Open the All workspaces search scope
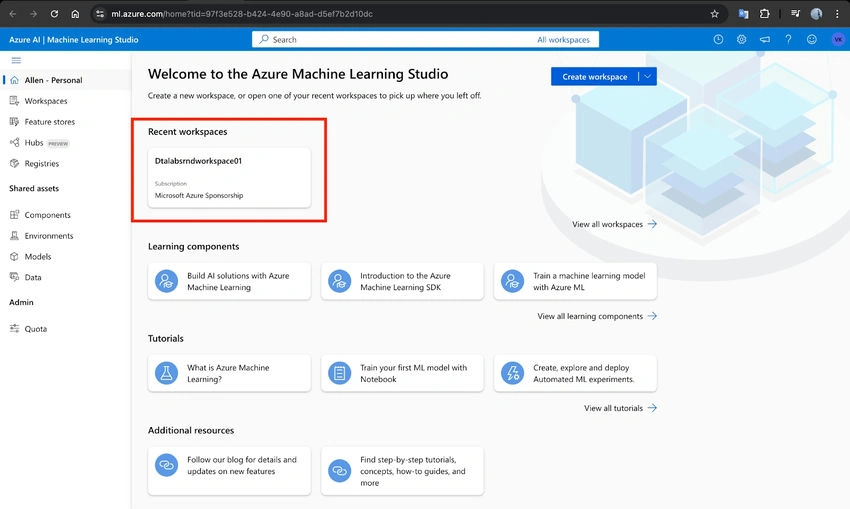 563,40
